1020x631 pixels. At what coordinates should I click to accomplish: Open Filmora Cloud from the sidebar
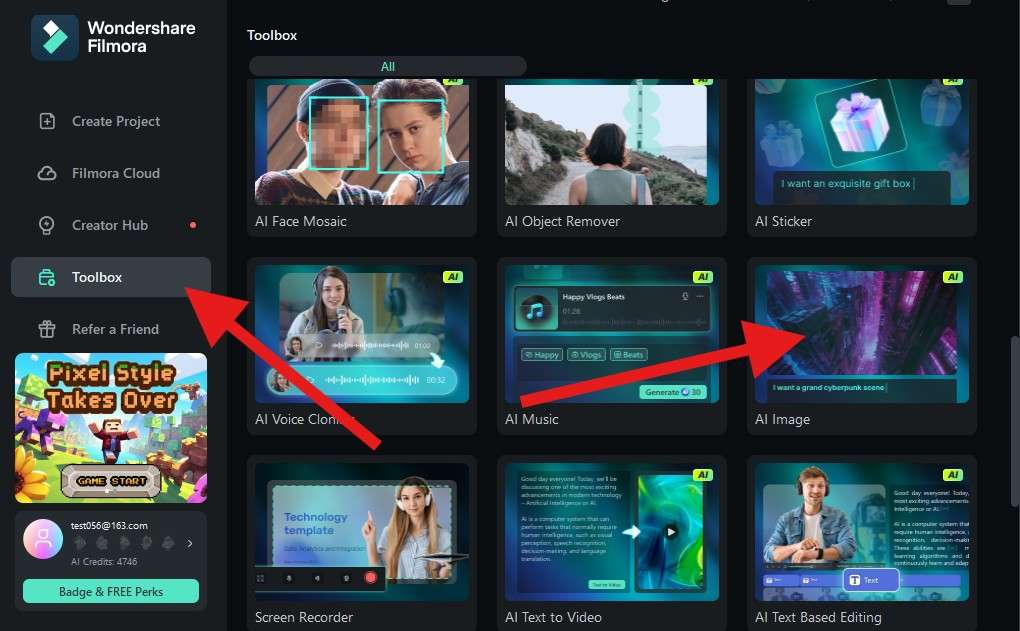111,173
